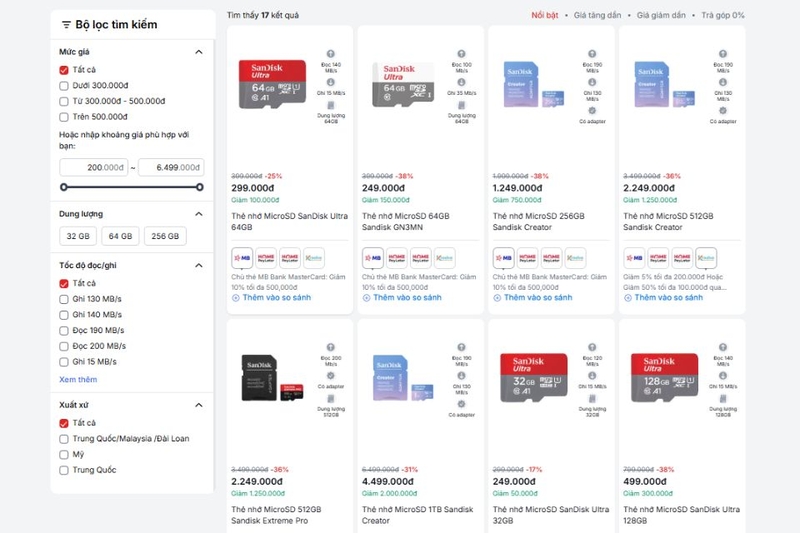Open Xem thêm under speed filters

coord(78,379)
